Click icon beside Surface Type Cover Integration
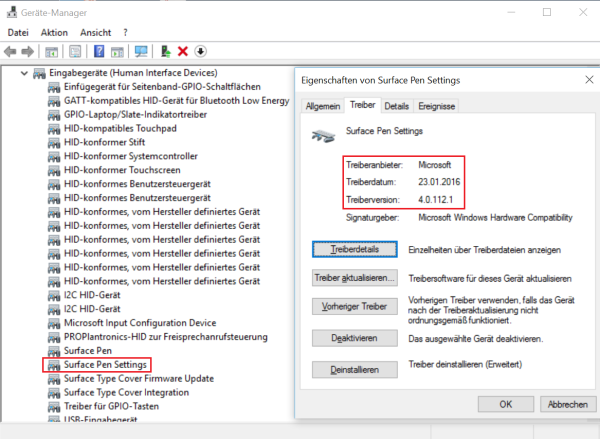 [x=54, y=393]
